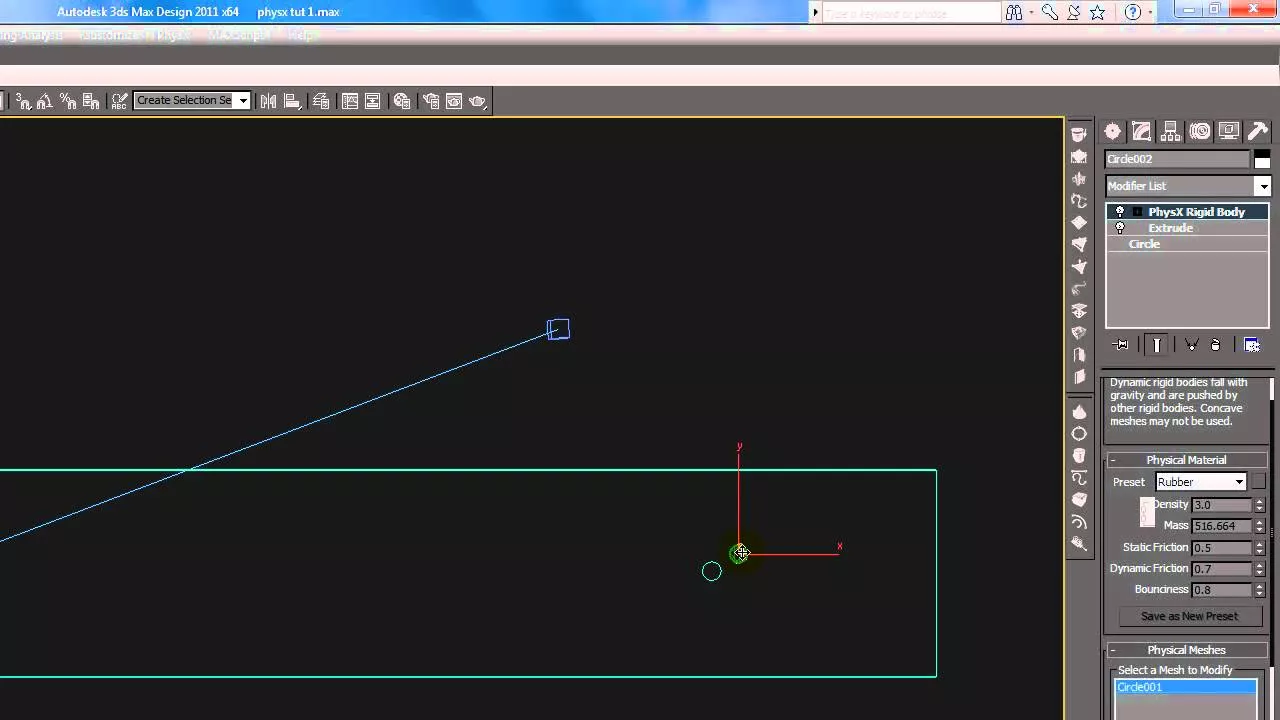Switch to the Hierarchy panel tab
Viewport: 1280px width, 720px height.
(1171, 132)
